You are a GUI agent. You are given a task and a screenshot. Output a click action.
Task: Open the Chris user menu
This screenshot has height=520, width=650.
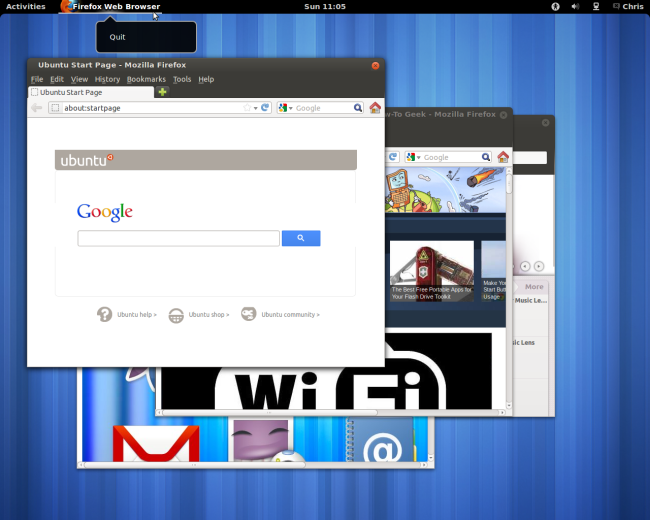click(x=628, y=6)
